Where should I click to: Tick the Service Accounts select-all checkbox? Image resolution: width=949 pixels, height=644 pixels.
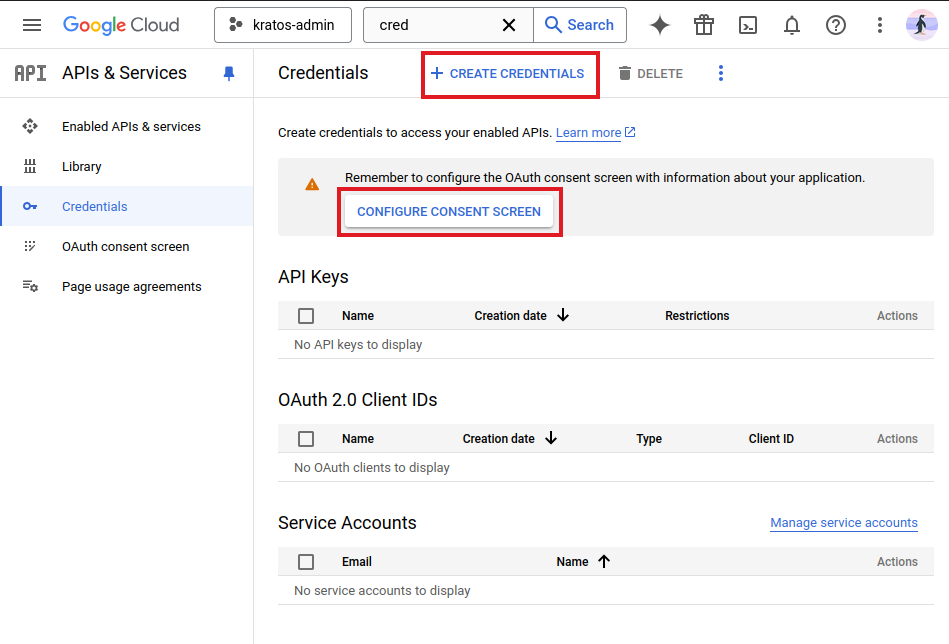point(306,562)
